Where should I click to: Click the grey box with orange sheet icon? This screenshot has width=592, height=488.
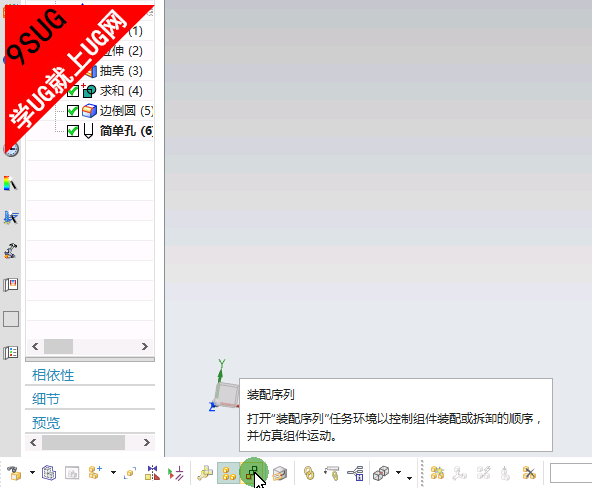click(280, 473)
